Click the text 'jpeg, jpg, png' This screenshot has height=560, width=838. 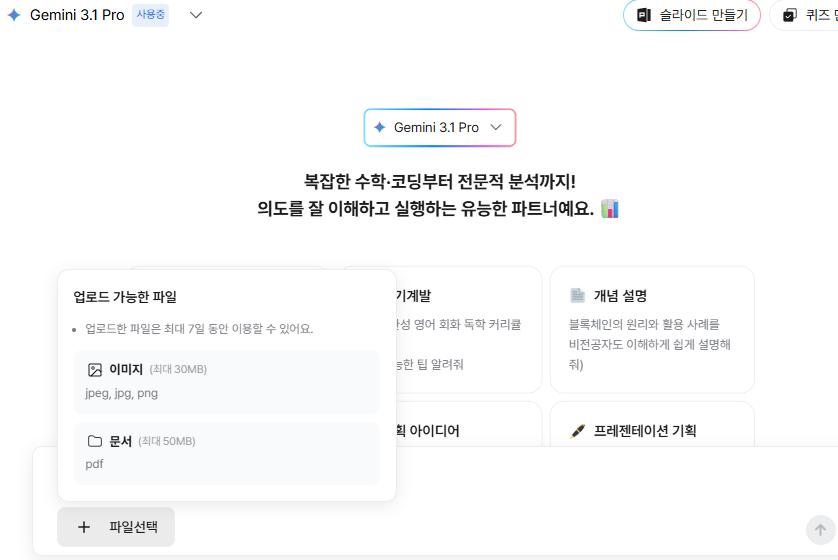click(x=121, y=393)
